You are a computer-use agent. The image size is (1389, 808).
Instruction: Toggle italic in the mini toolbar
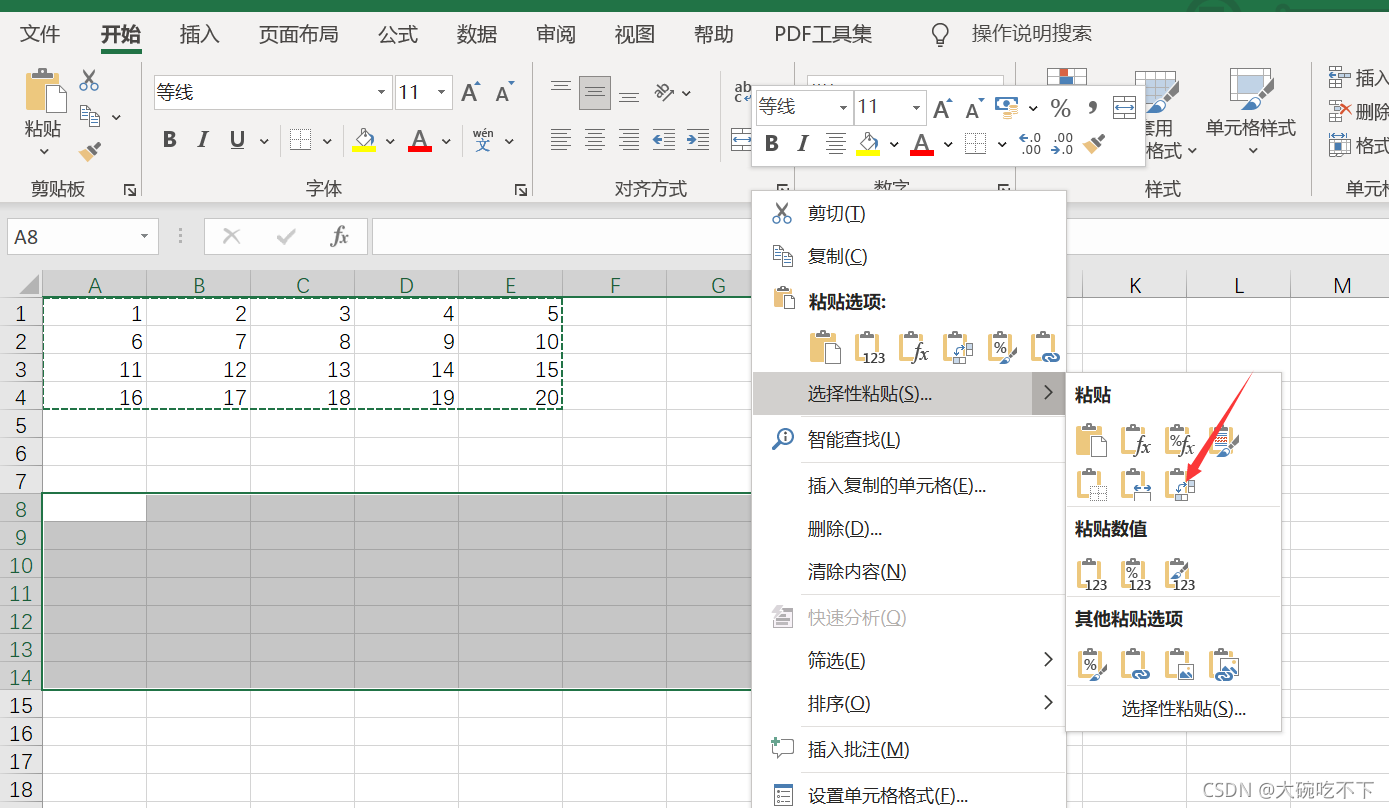[803, 144]
